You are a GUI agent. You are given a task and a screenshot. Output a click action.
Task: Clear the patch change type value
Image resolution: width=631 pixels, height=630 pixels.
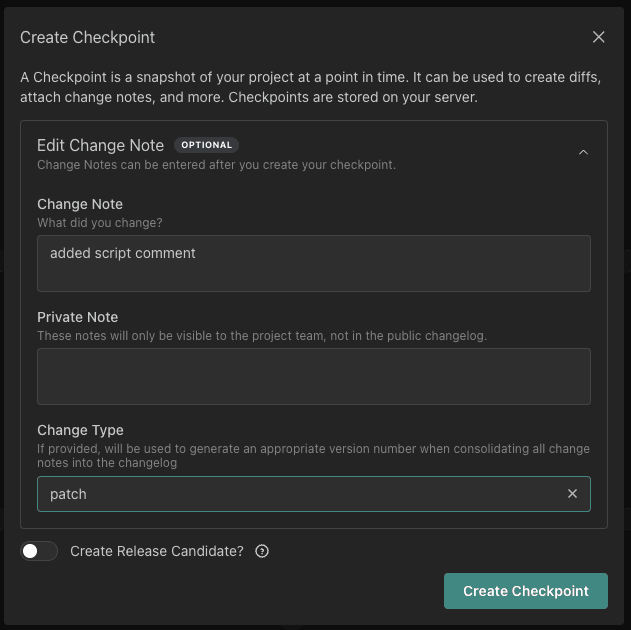572,494
